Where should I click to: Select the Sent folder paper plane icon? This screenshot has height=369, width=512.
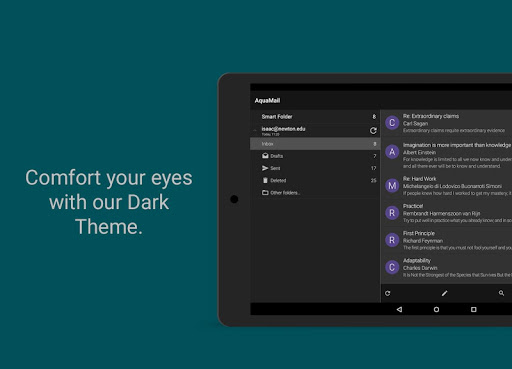point(265,168)
